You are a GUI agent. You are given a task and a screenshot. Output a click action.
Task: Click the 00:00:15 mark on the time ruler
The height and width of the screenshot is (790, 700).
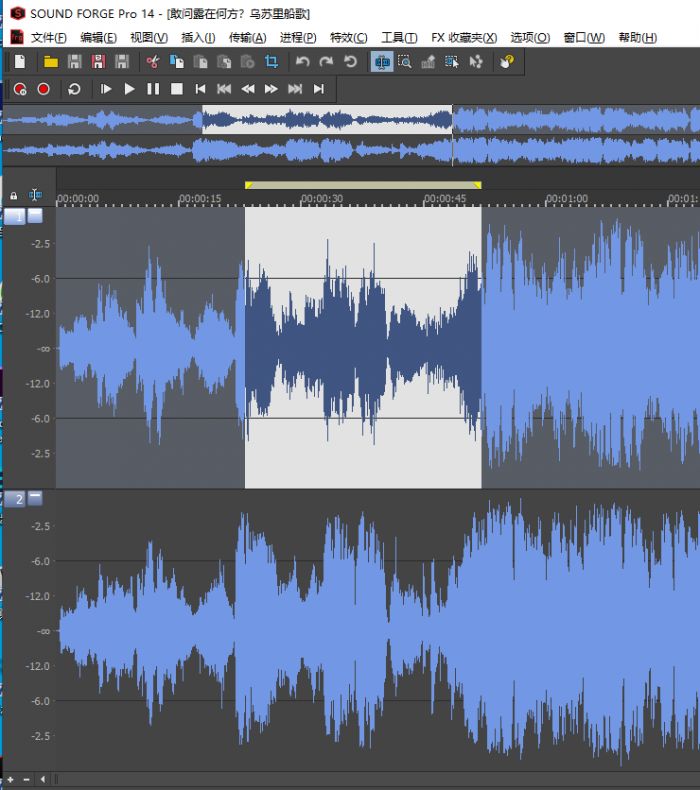click(x=200, y=199)
